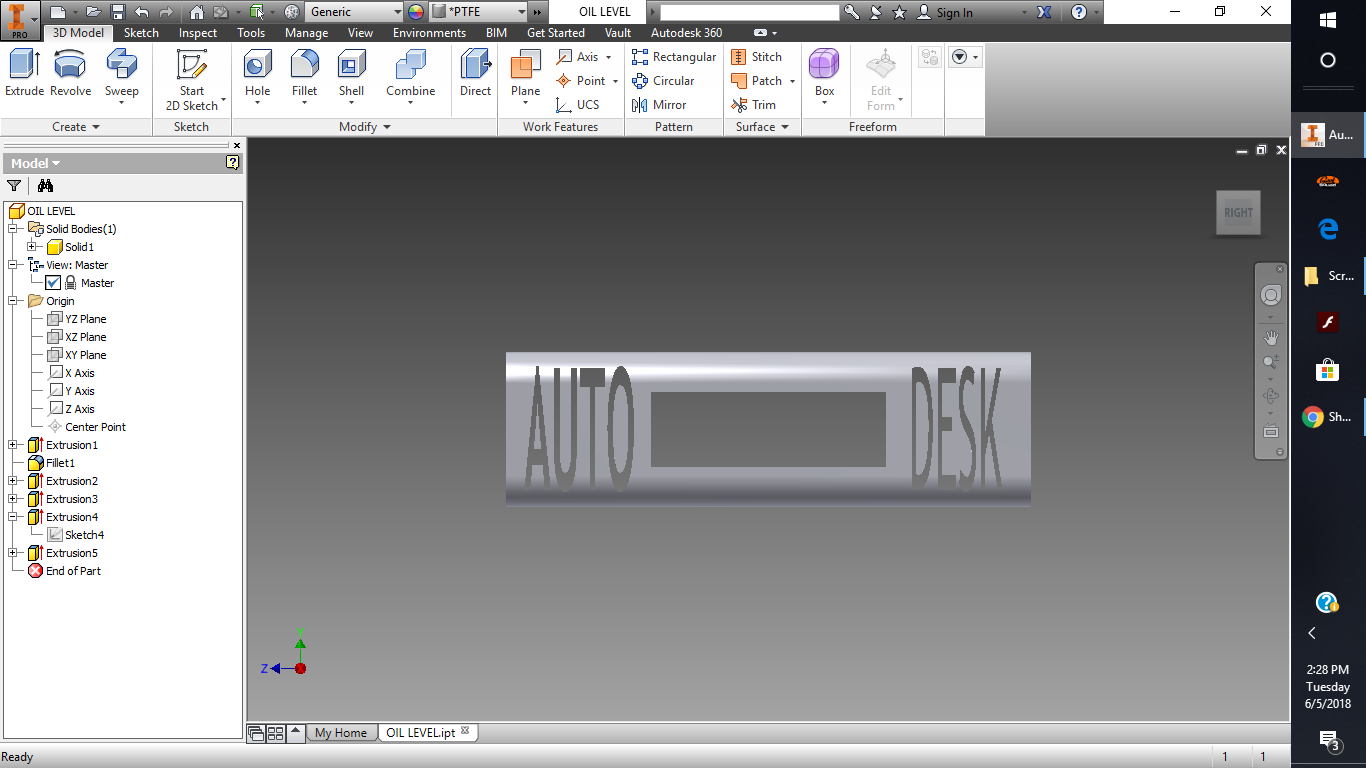Viewport: 1366px width, 768px height.
Task: Click the Save icon in quick access toolbar
Action: [x=117, y=12]
